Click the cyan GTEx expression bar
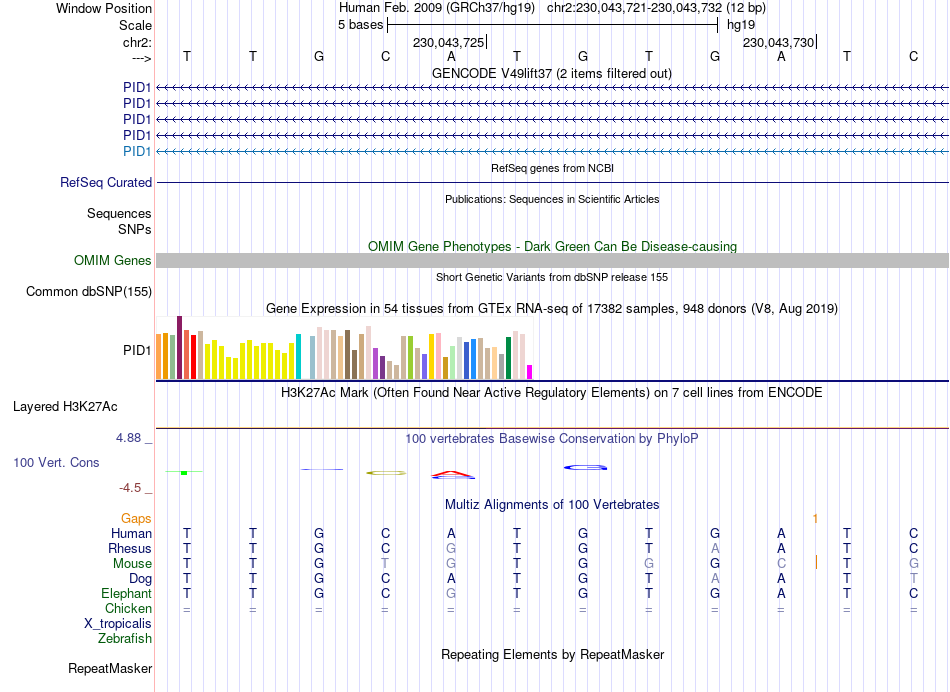Image resolution: width=950 pixels, height=692 pixels. point(298,356)
